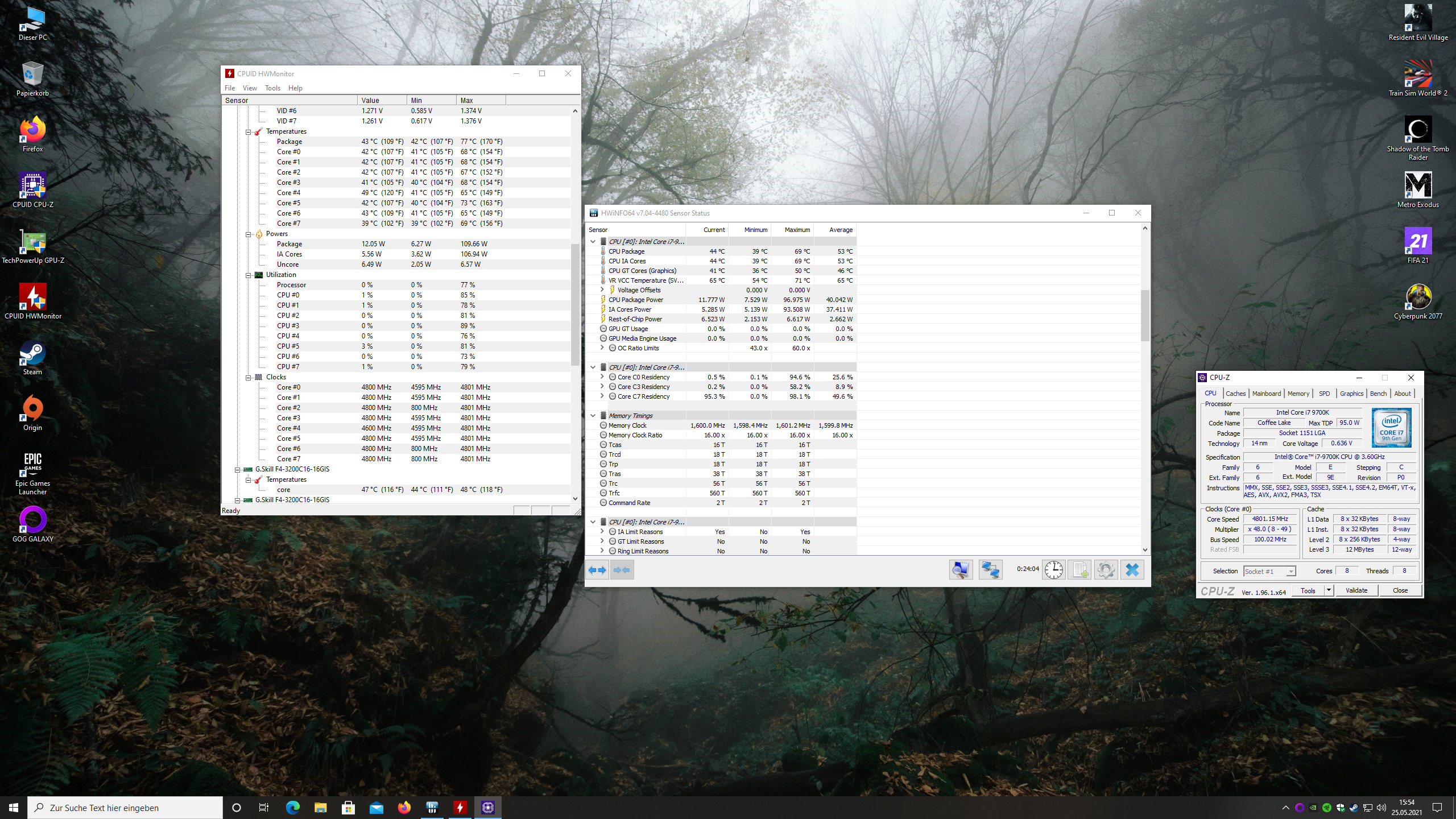Close sensors with blue X icon
Viewport: 1456px width, 819px height.
click(1132, 570)
